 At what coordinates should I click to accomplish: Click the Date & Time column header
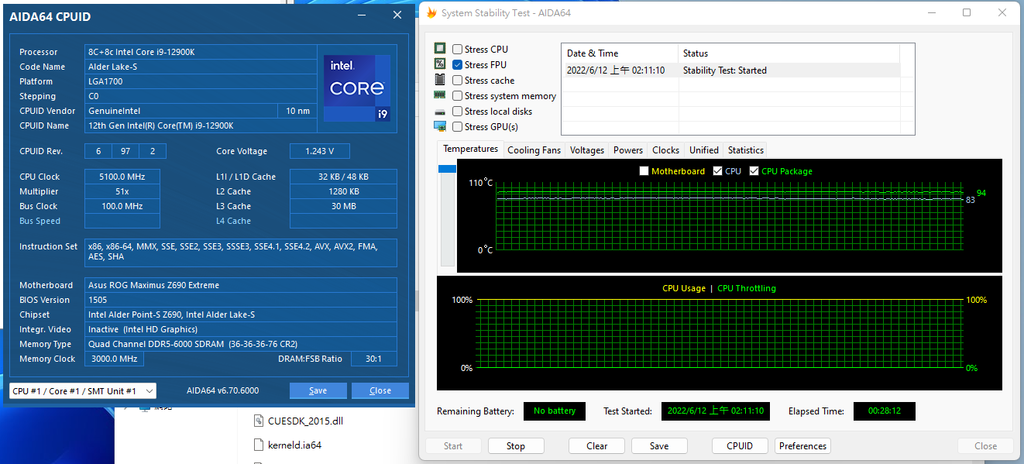coord(620,54)
